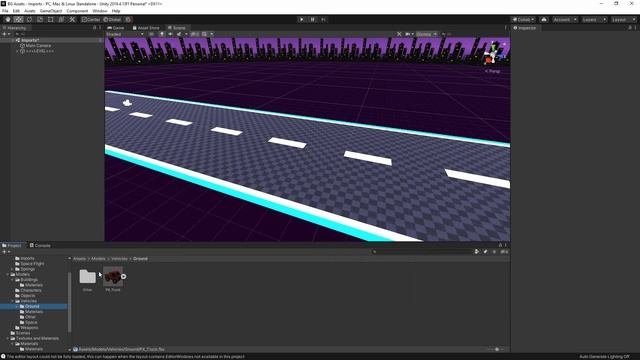The width and height of the screenshot is (640, 360).
Task: Open the Collab dropdown
Action: pos(523,20)
